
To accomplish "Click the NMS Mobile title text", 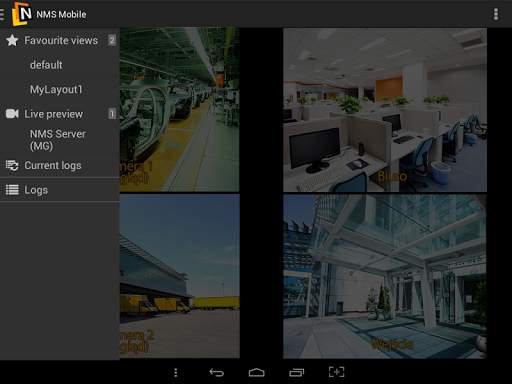I will pos(61,14).
